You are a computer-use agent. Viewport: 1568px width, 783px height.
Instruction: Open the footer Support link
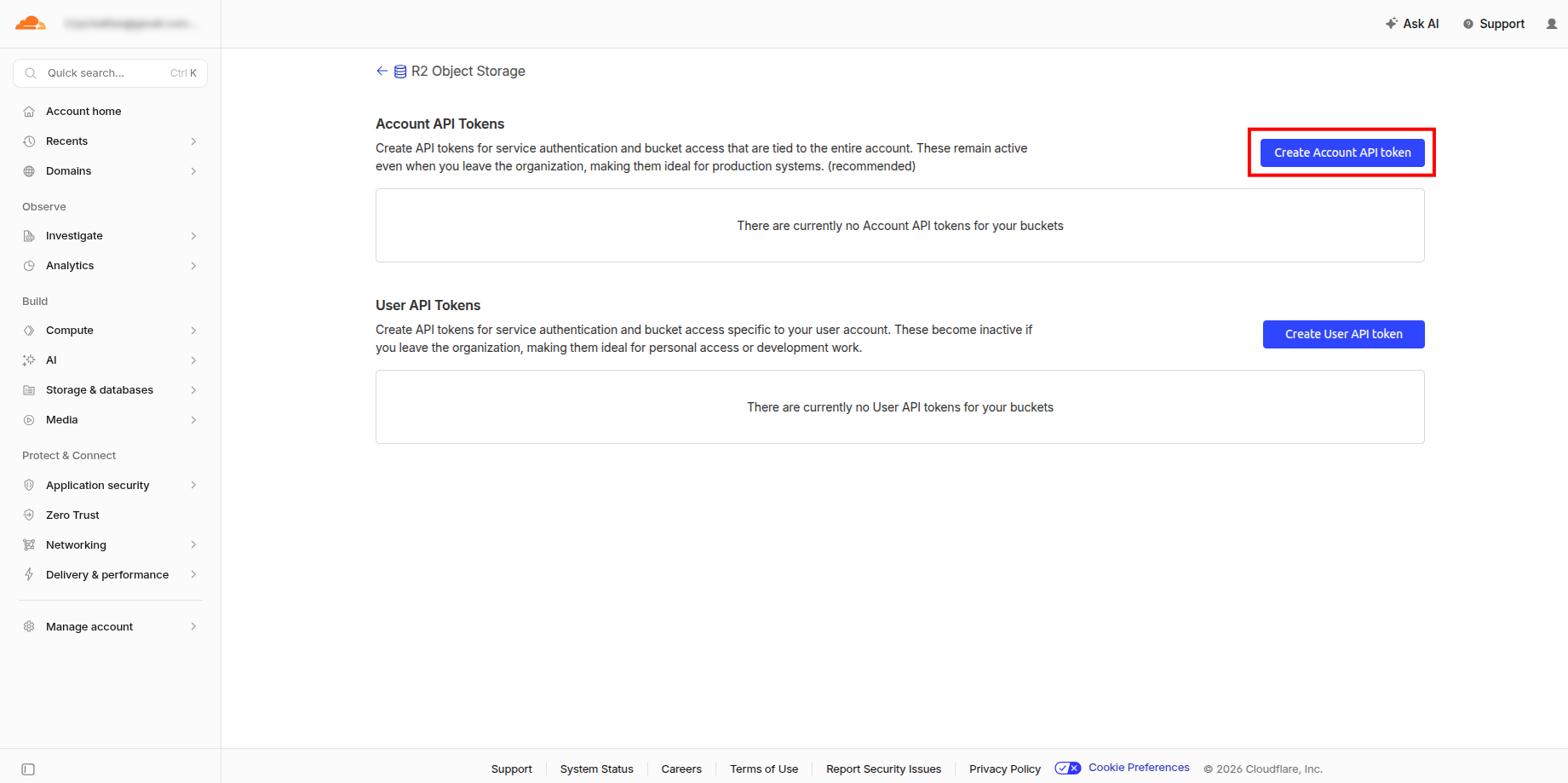pyautogui.click(x=512, y=769)
